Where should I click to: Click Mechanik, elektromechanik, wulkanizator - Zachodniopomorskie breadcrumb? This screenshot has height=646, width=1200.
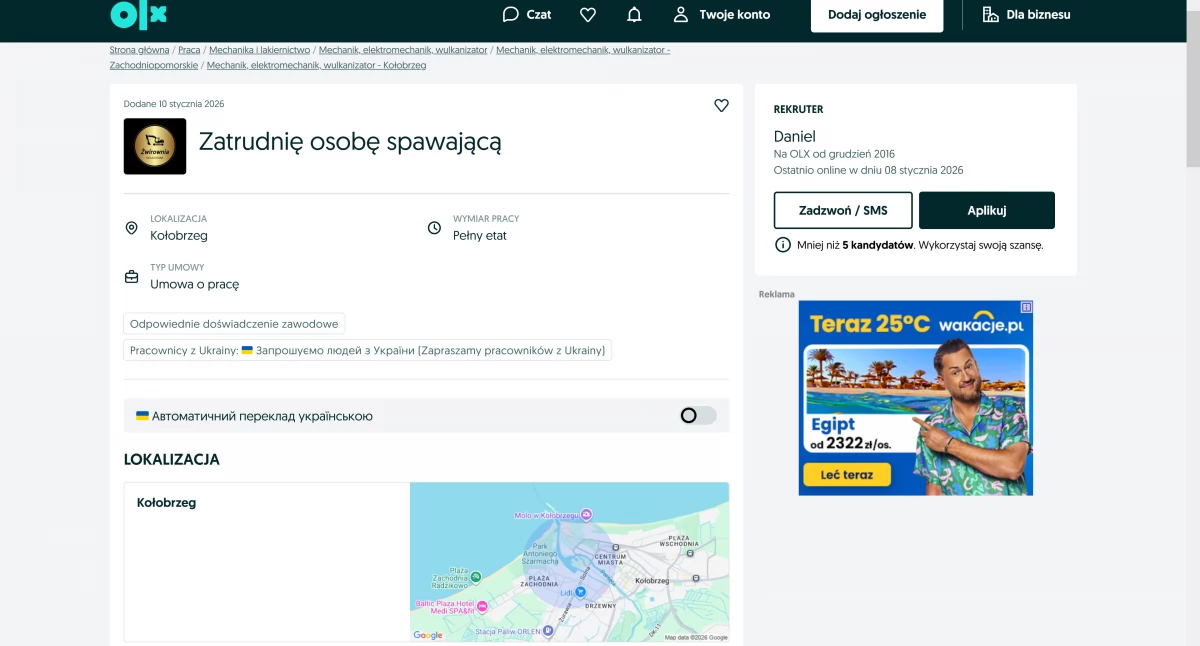[x=390, y=57]
